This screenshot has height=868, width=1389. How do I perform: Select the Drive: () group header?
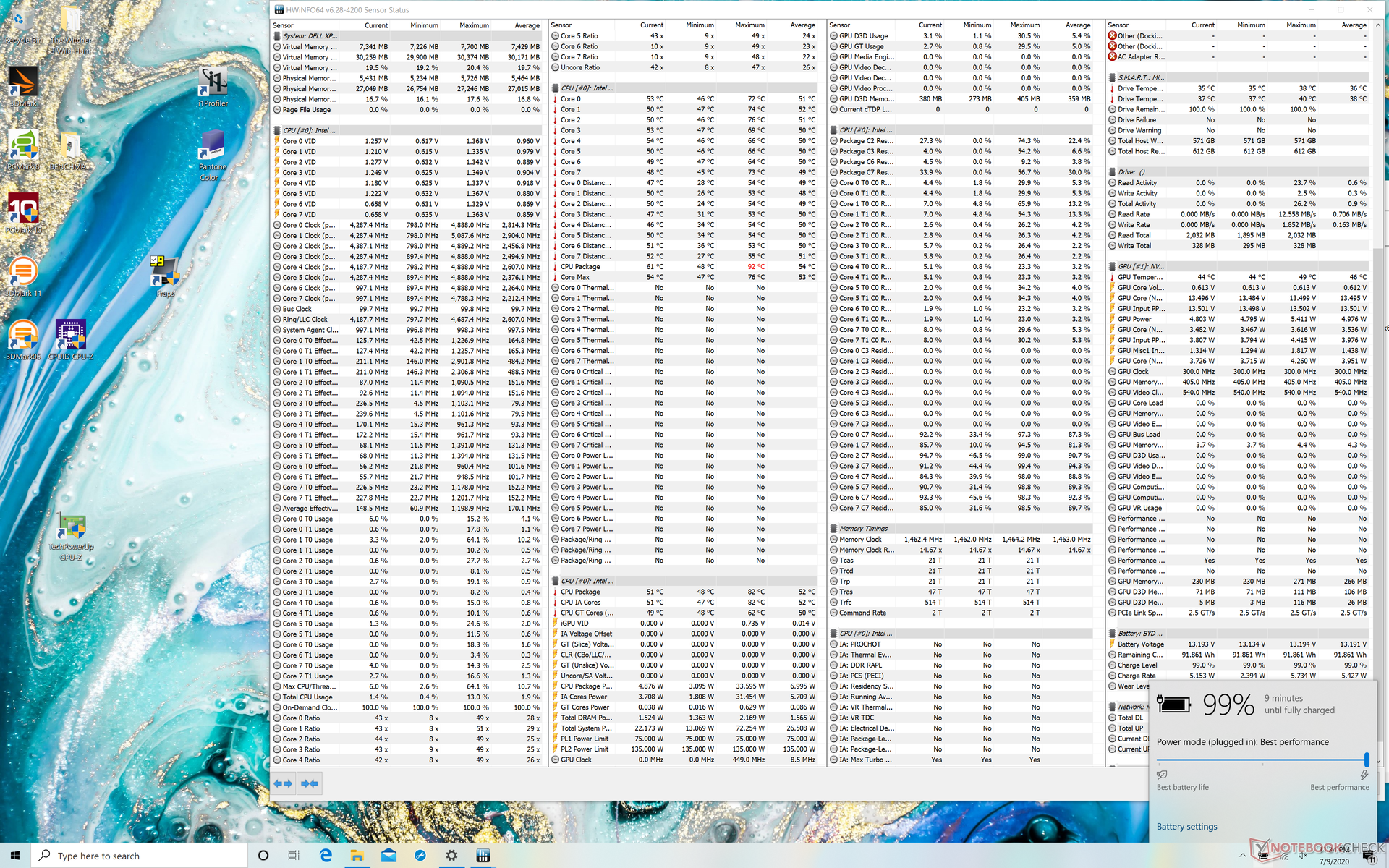[x=1239, y=172]
